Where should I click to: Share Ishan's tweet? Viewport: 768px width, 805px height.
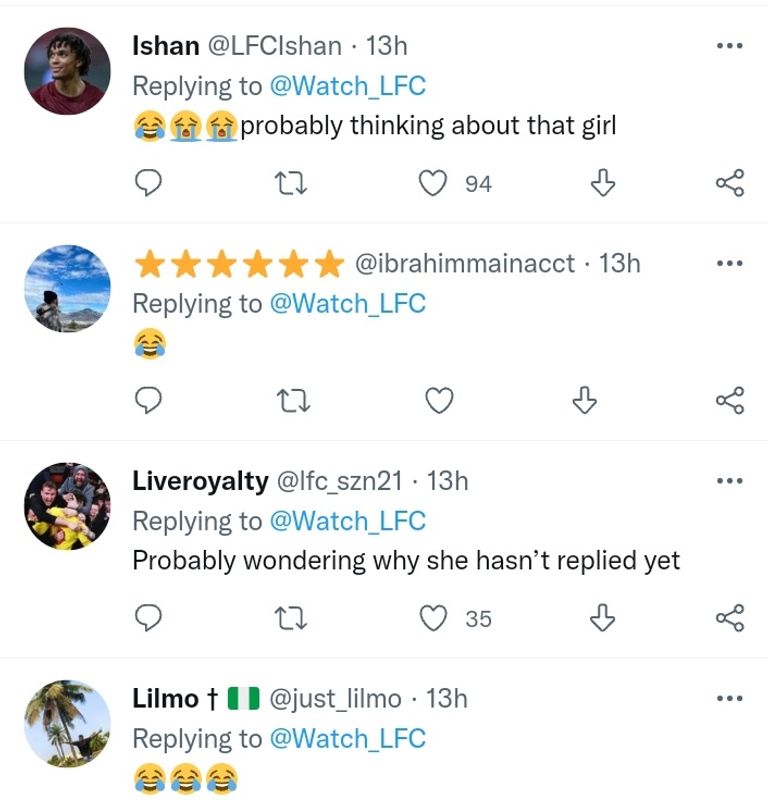tap(730, 183)
